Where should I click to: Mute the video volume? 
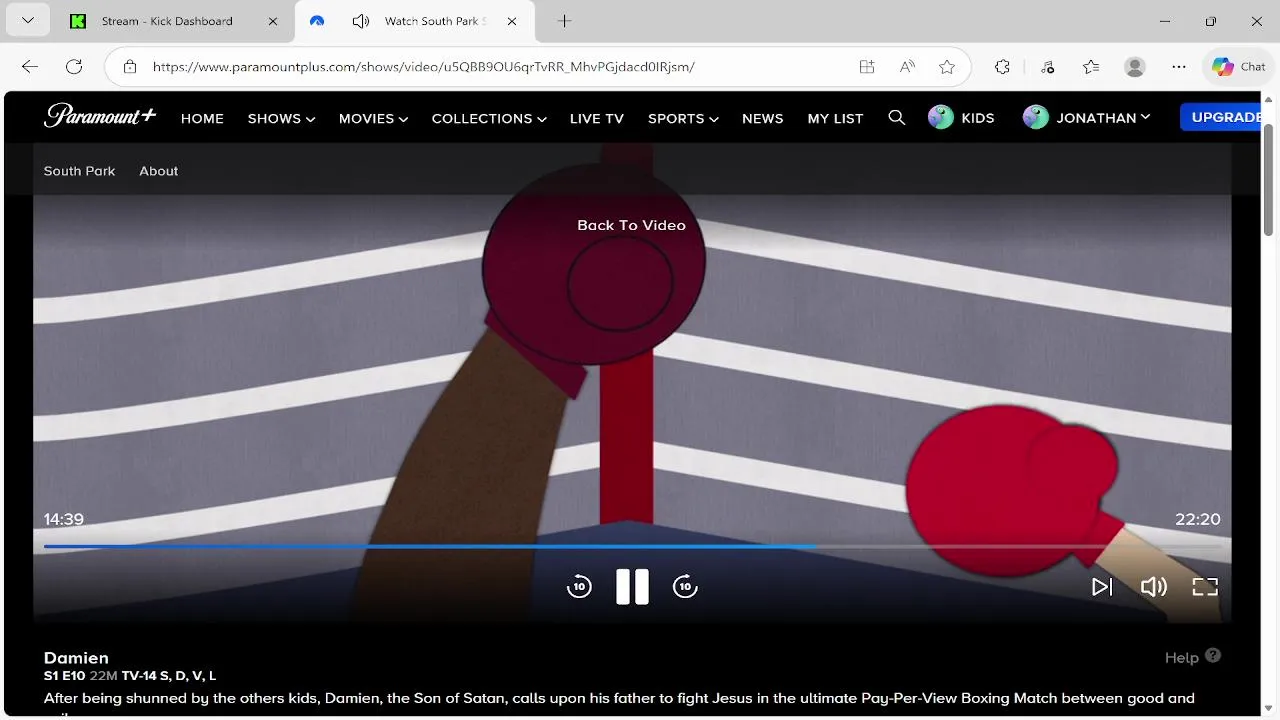(1153, 587)
